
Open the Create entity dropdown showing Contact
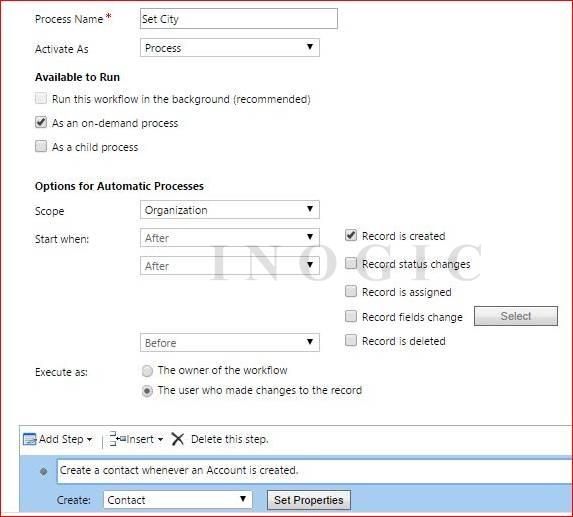coord(178,499)
